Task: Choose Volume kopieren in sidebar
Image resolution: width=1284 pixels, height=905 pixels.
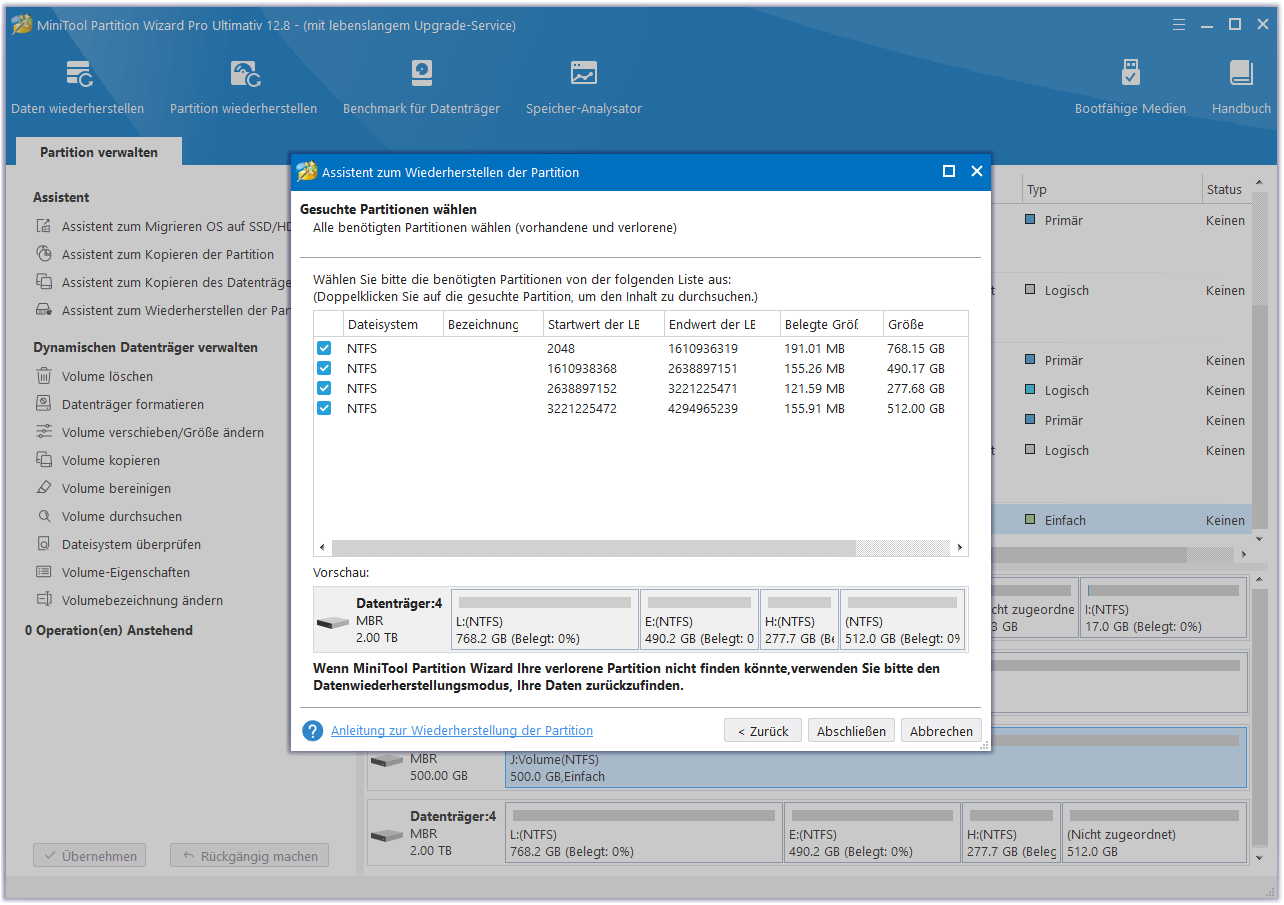Action: (110, 461)
